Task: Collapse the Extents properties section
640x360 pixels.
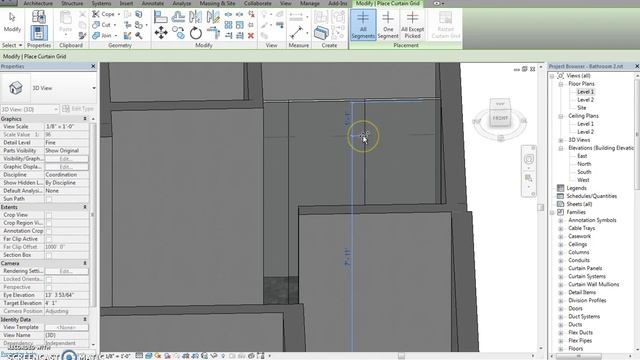Action: click(x=85, y=207)
